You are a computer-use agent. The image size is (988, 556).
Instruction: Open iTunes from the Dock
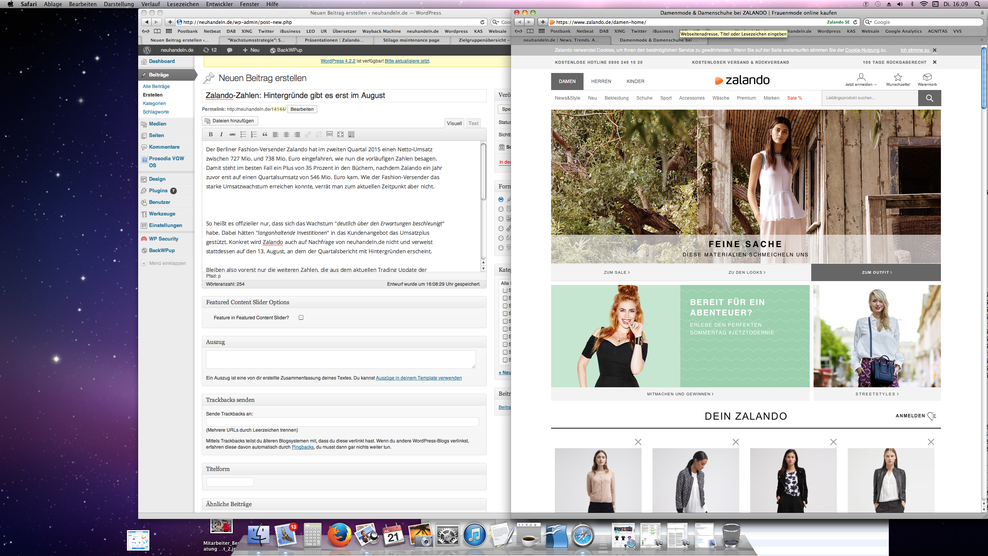pos(474,535)
